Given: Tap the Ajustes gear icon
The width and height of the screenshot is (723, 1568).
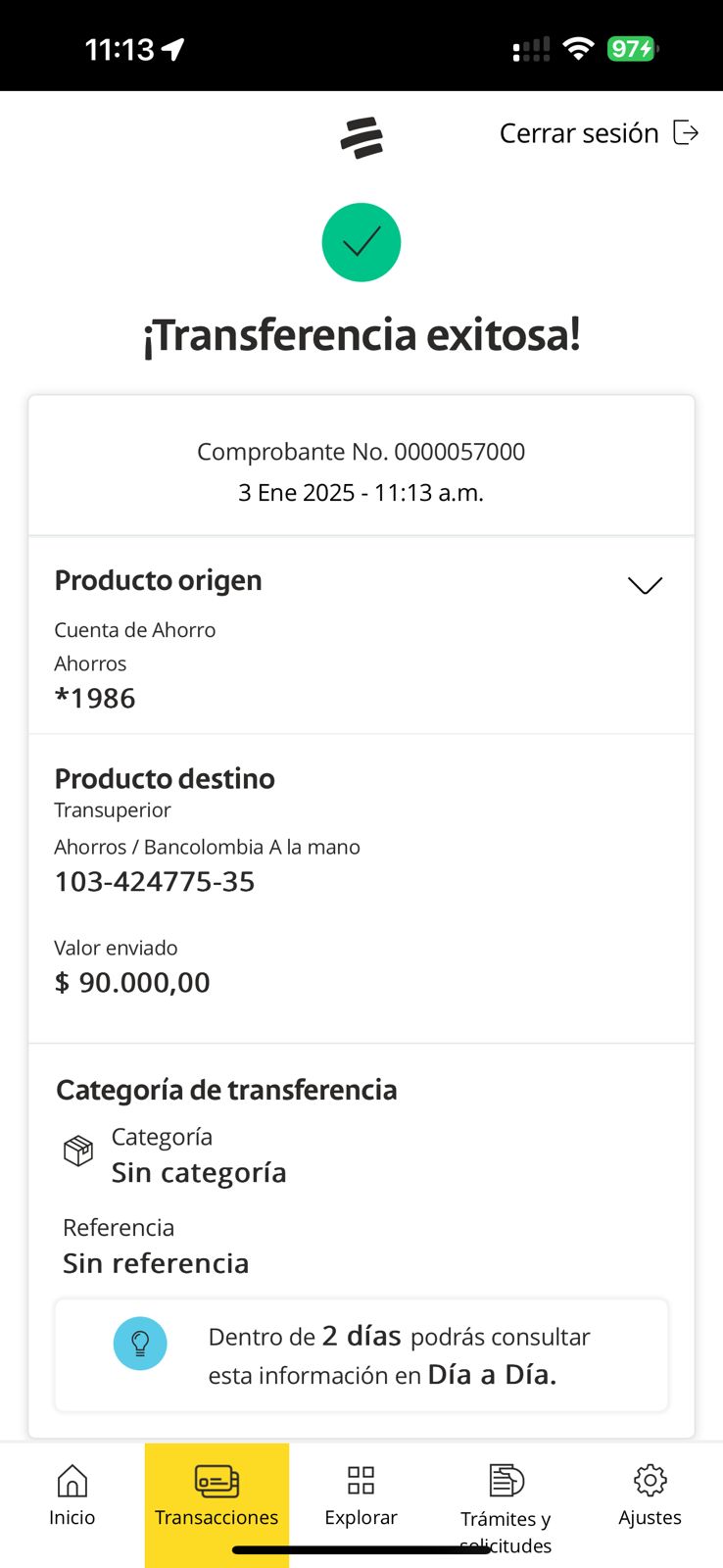Looking at the screenshot, I should (x=650, y=1480).
